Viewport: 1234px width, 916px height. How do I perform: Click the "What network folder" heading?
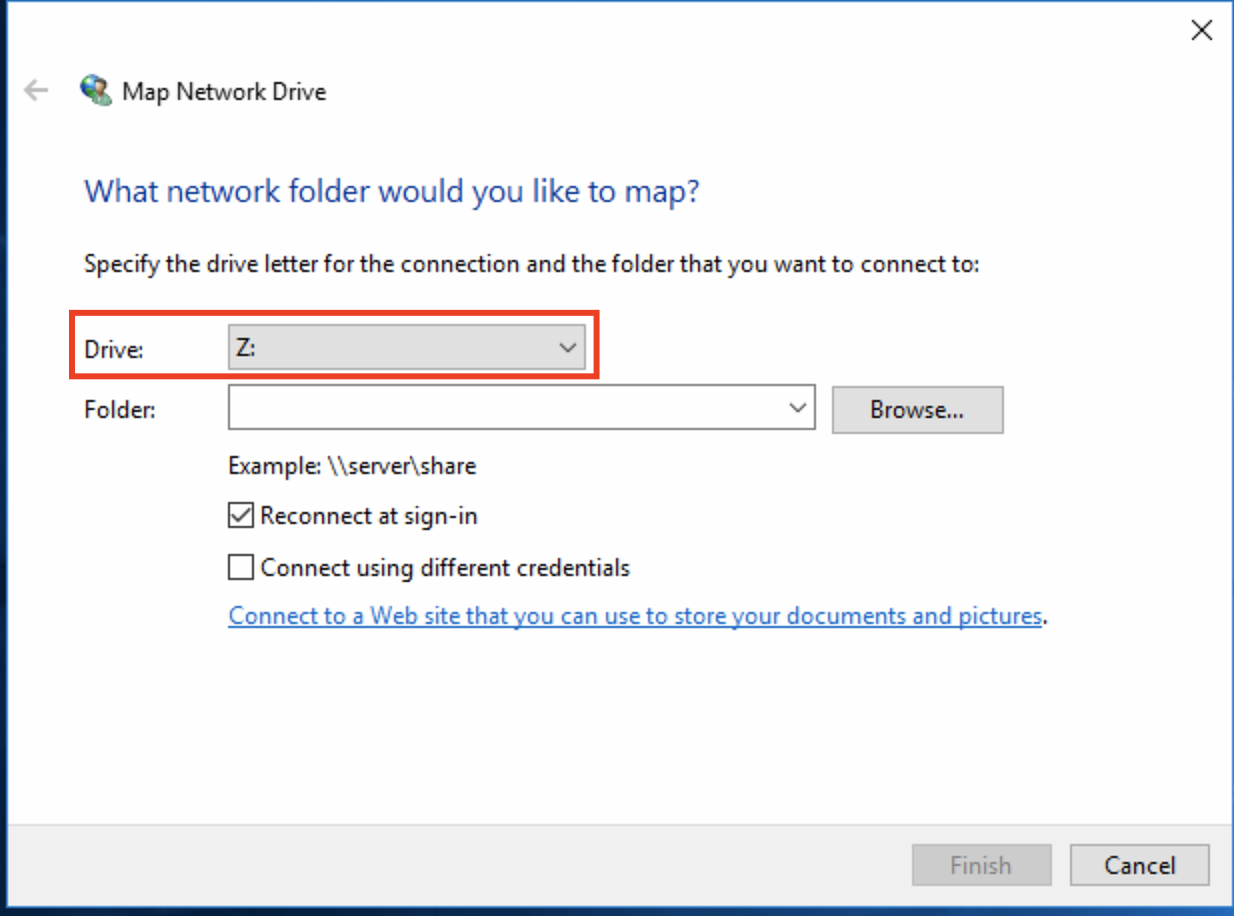(391, 190)
